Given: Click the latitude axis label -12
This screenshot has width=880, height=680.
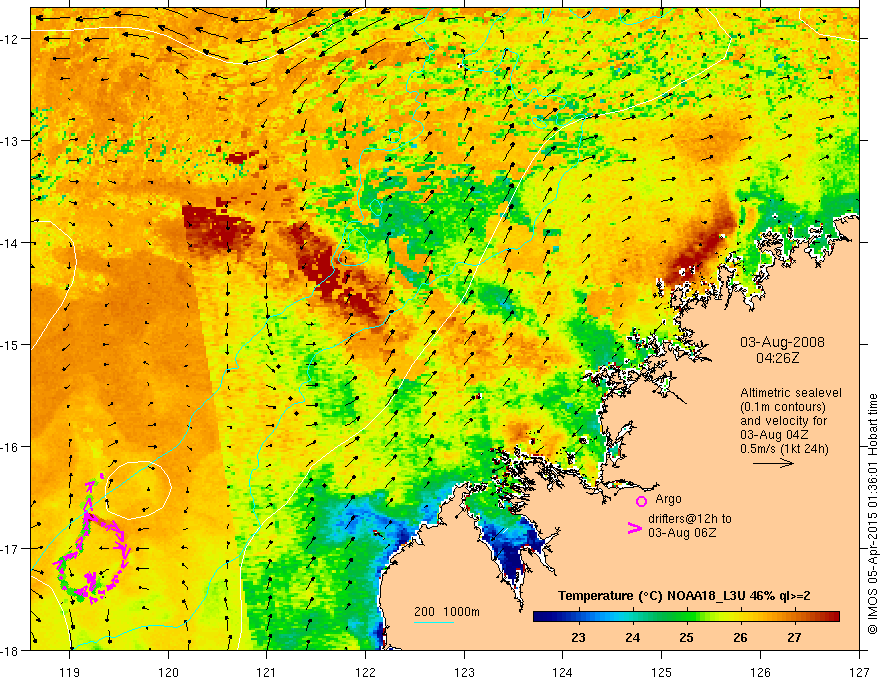Looking at the screenshot, I should 10,39.
